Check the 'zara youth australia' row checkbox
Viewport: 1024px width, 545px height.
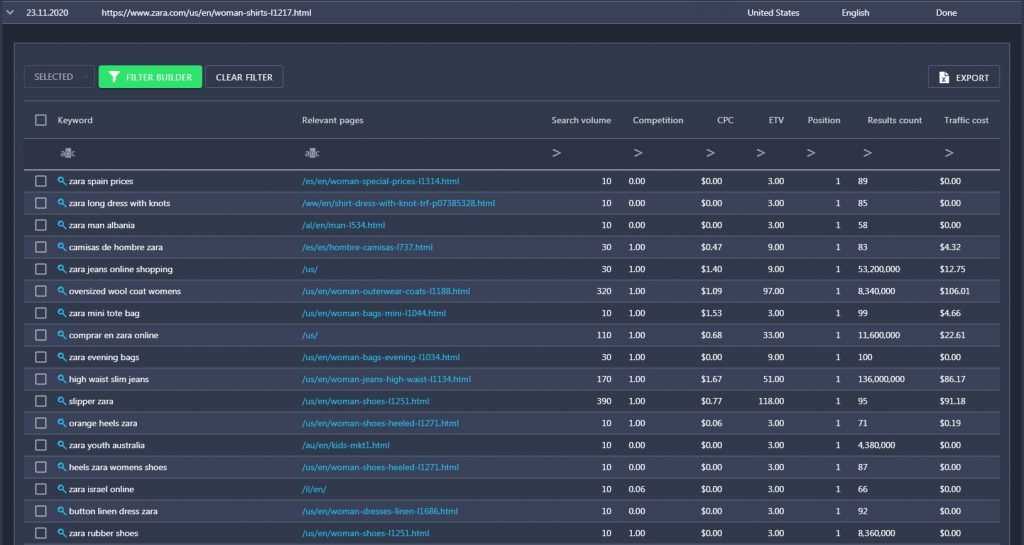[x=40, y=444]
